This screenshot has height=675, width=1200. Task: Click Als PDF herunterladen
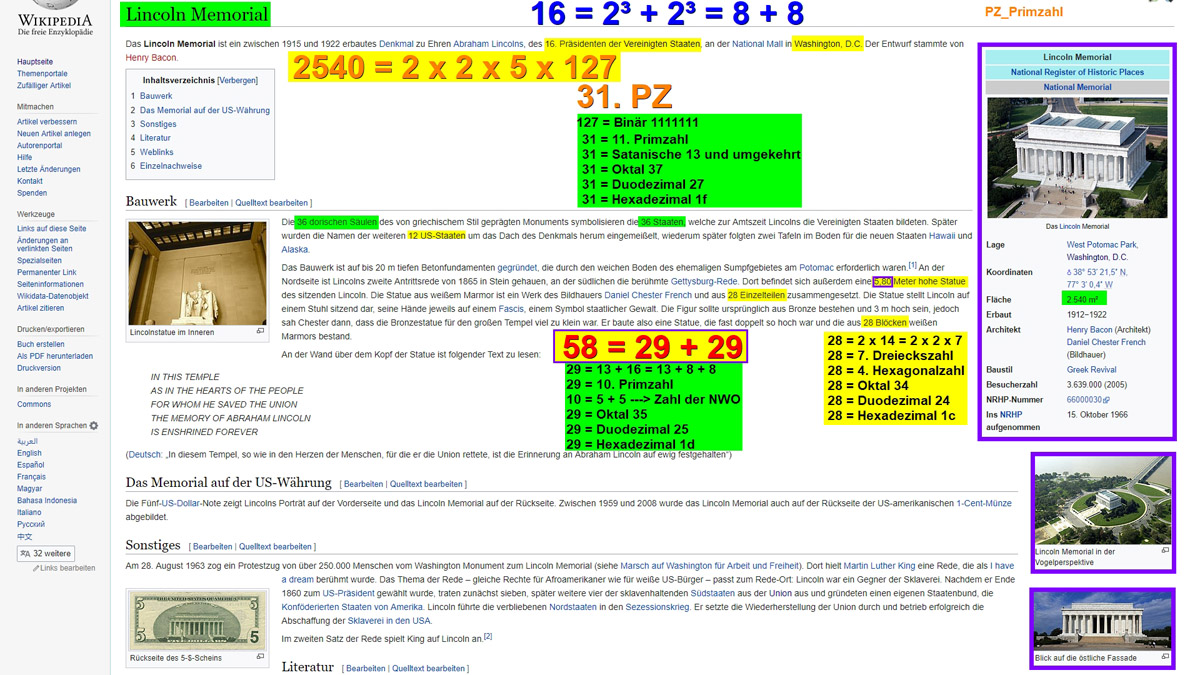(55, 356)
